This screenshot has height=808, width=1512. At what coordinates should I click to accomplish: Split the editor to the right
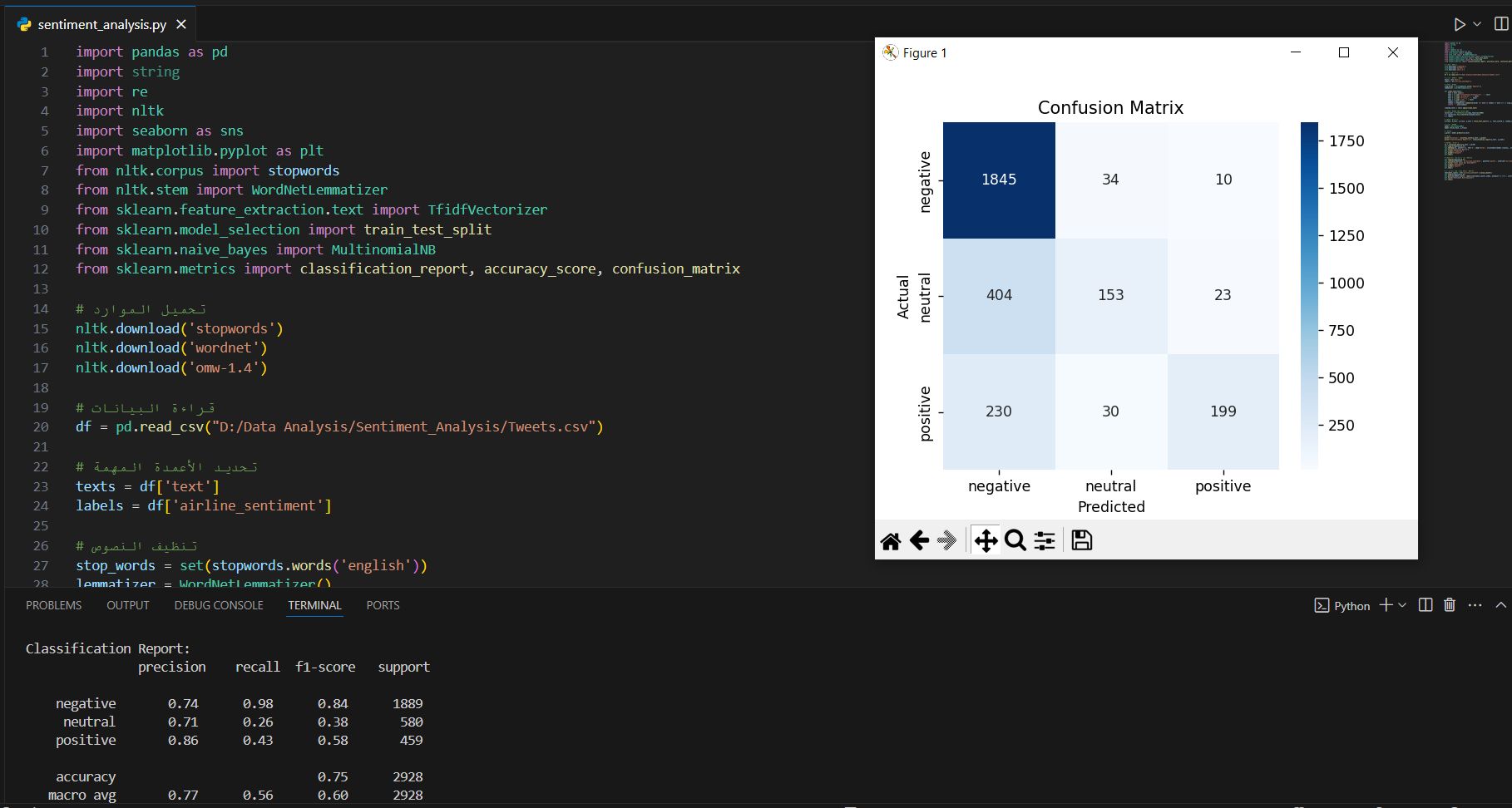[x=1501, y=24]
